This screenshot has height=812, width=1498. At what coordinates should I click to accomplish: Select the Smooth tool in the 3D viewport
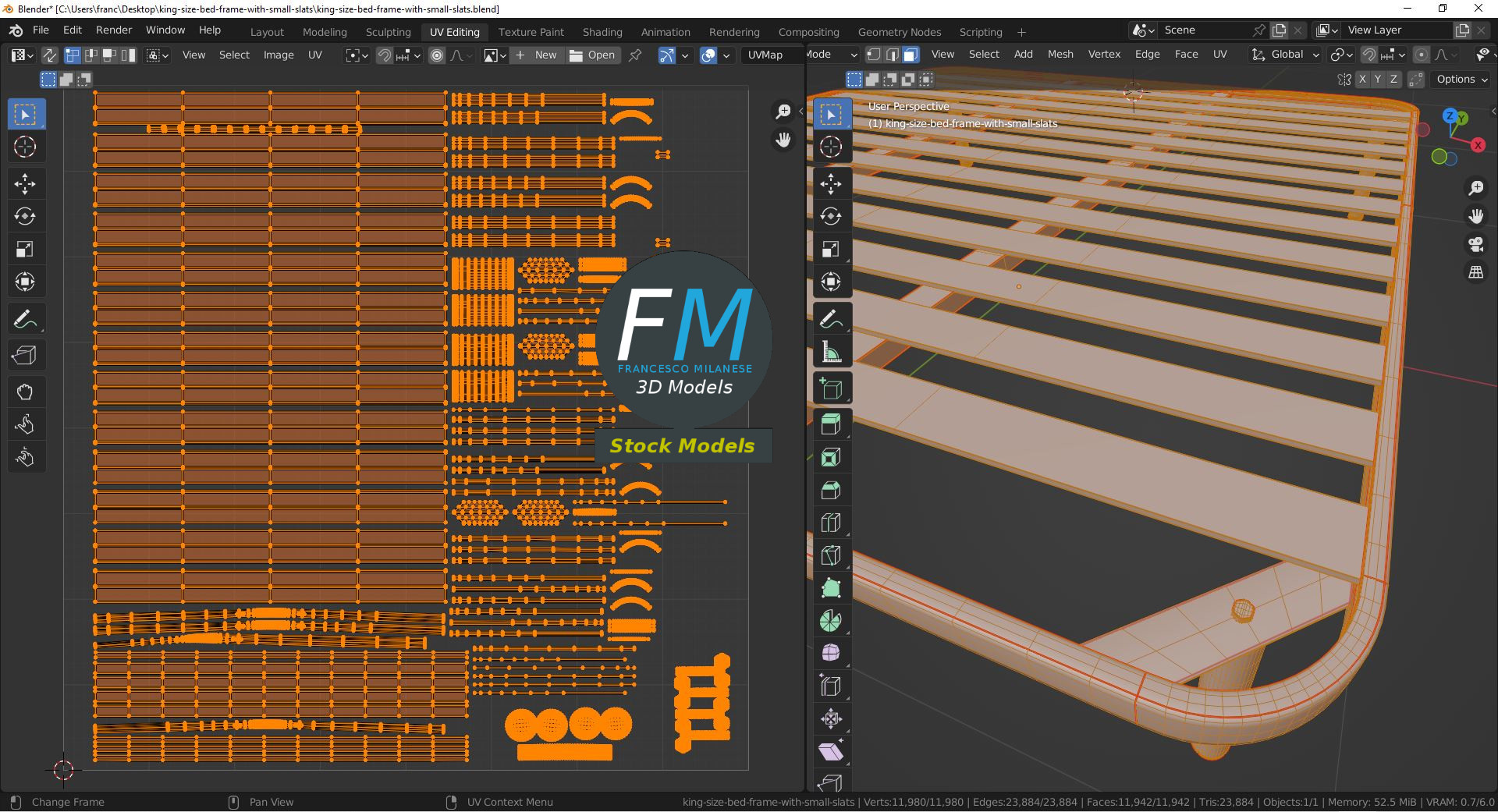click(x=831, y=653)
